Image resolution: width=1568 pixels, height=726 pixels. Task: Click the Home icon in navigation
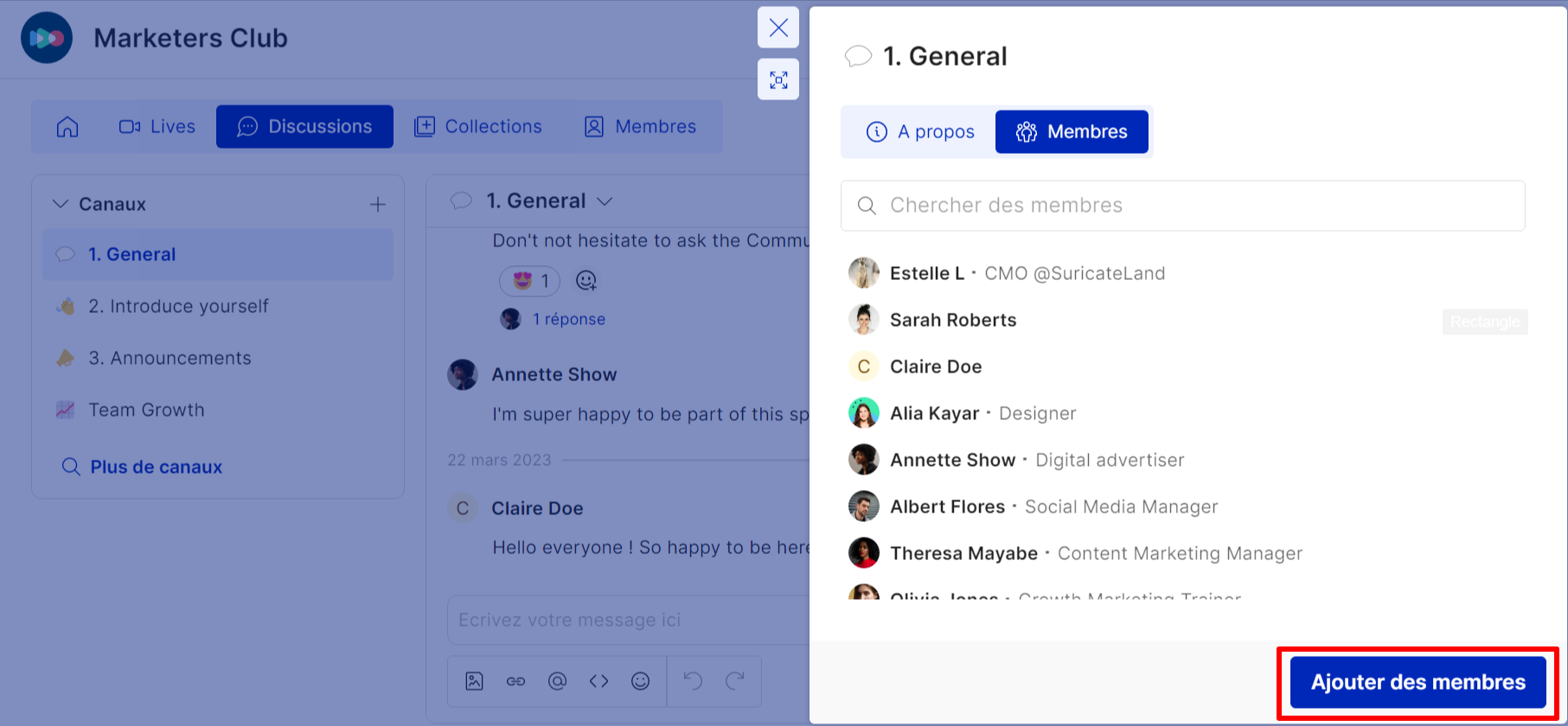67,127
